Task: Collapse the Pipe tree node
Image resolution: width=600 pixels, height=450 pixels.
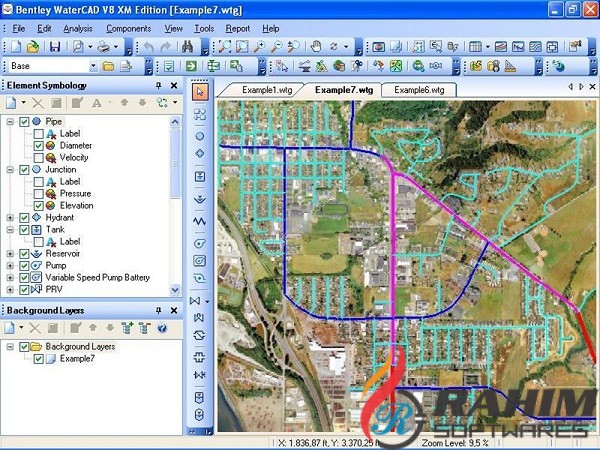Action: (x=10, y=122)
